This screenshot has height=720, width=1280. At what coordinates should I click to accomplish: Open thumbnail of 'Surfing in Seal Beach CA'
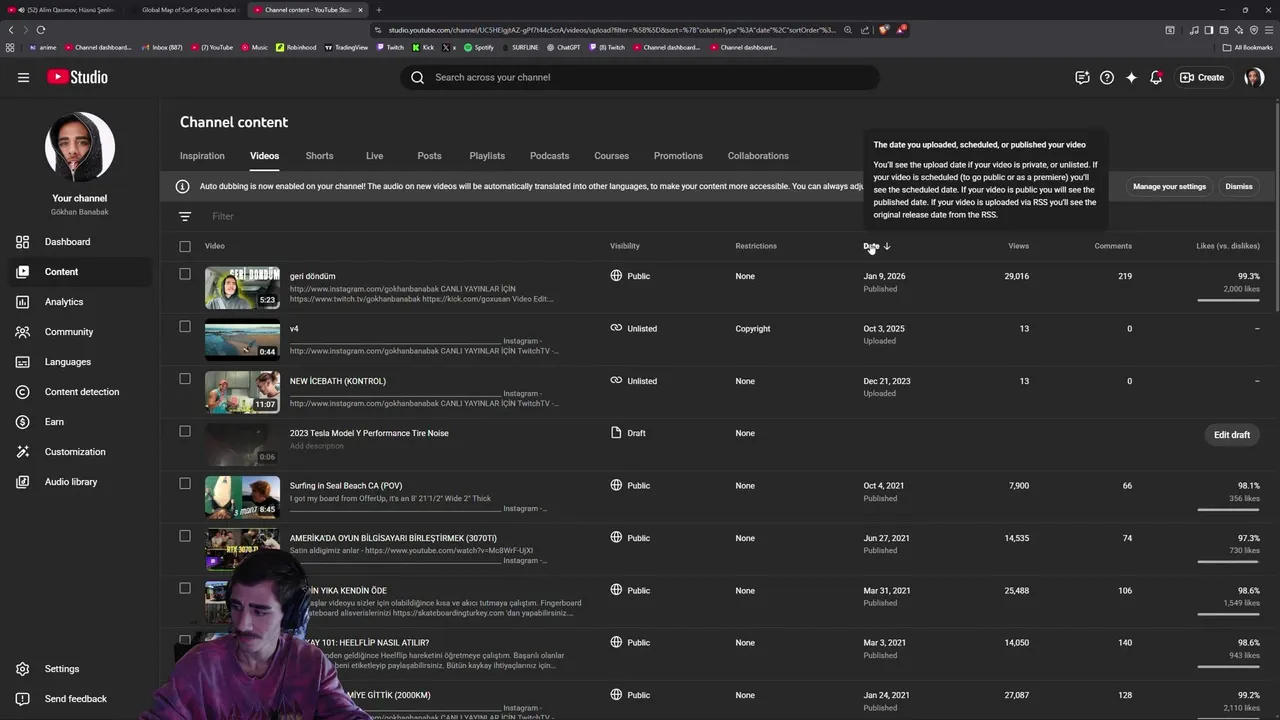click(243, 497)
